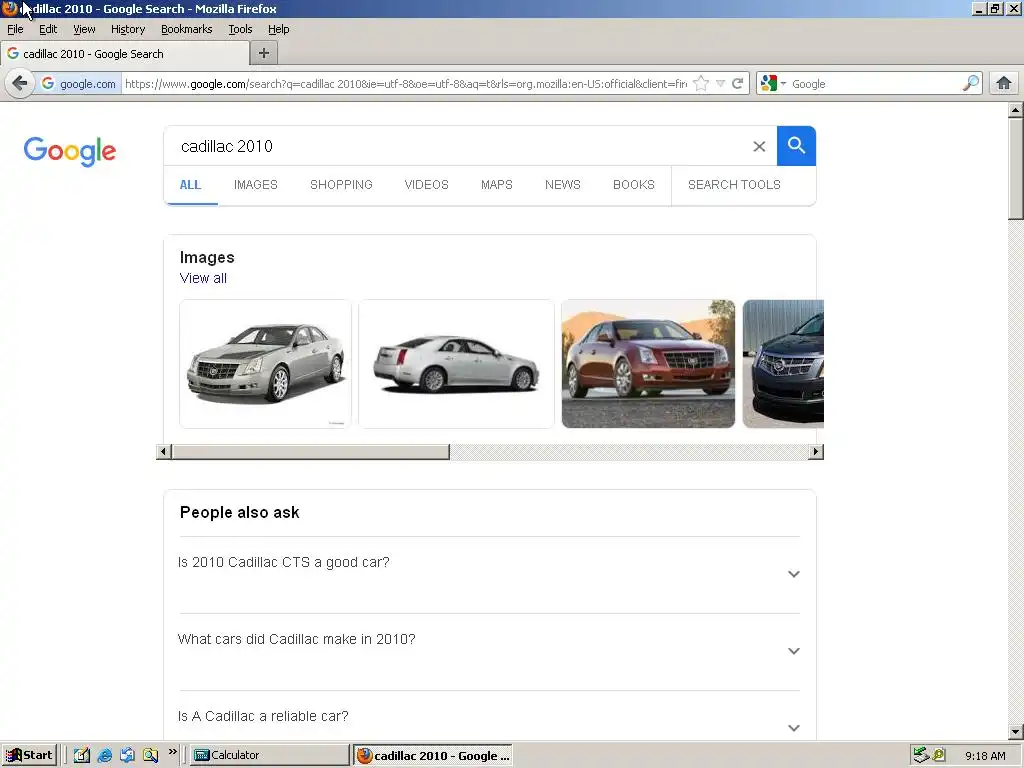
Task: Click the page scrollbar up arrow
Action: click(1015, 110)
